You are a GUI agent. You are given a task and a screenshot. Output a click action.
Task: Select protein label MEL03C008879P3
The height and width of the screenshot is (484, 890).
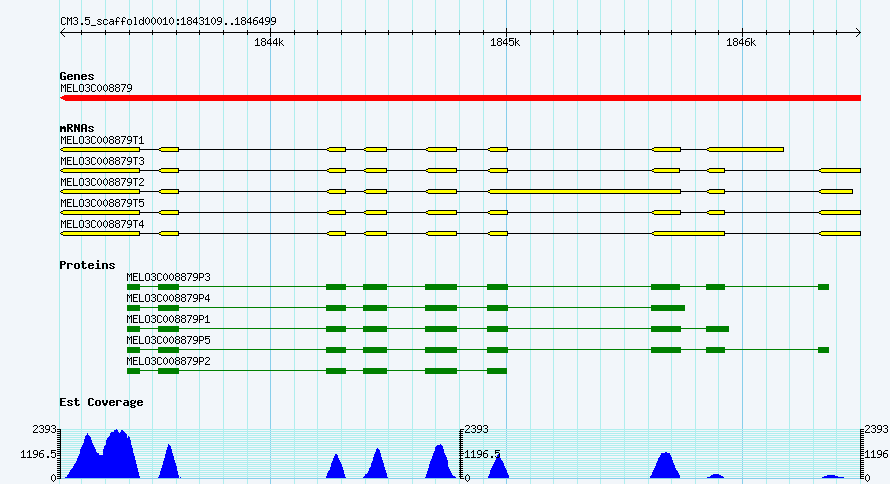tap(168, 277)
